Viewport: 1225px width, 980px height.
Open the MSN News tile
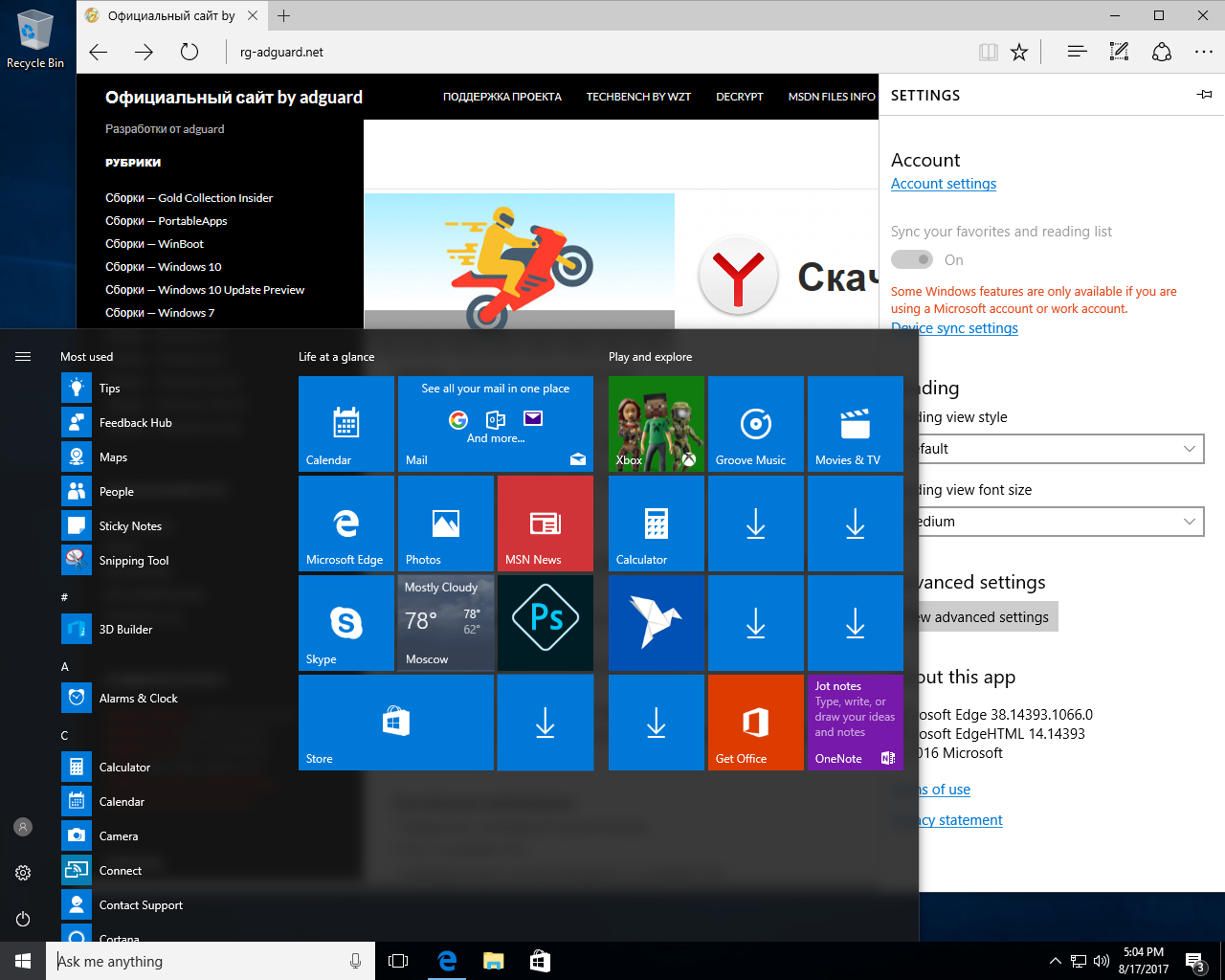(546, 523)
